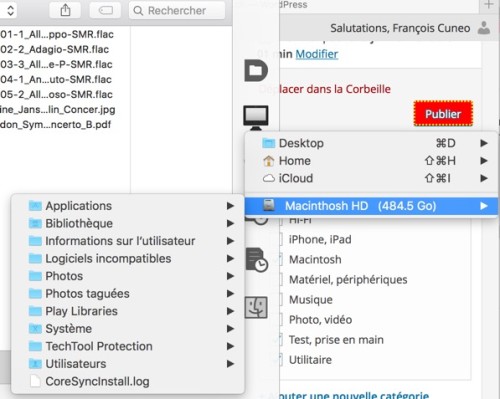Expand the Utilisateurs submenu arrow

230,364
